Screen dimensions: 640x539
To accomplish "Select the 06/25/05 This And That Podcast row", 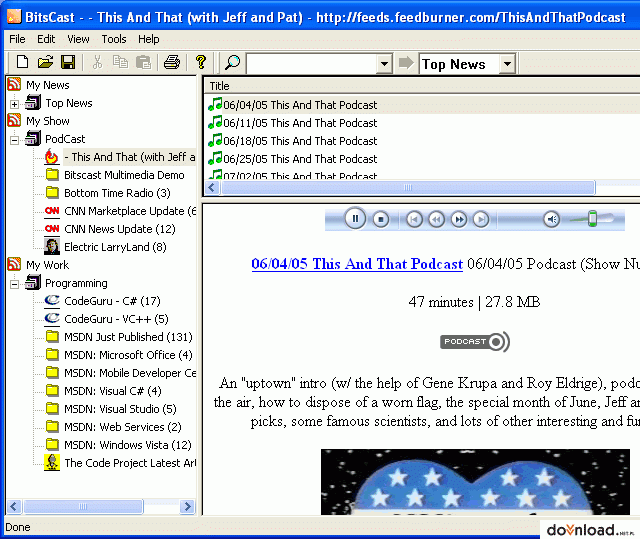I will [422, 158].
